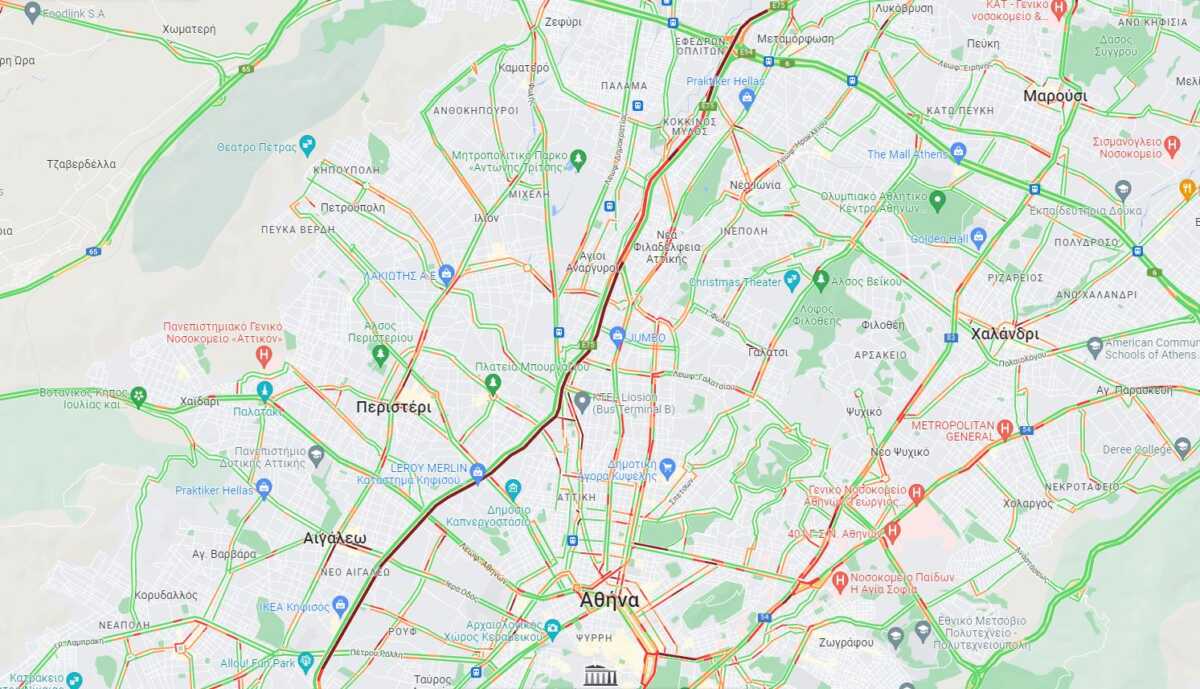Open the Νοσοκομείο Παίδων Αγία Σοφία marker

point(840,580)
